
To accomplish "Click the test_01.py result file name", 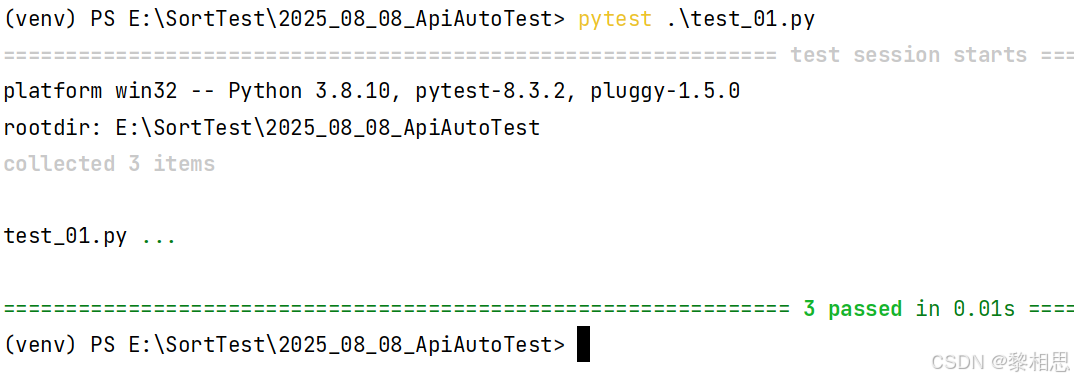I will (x=66, y=236).
